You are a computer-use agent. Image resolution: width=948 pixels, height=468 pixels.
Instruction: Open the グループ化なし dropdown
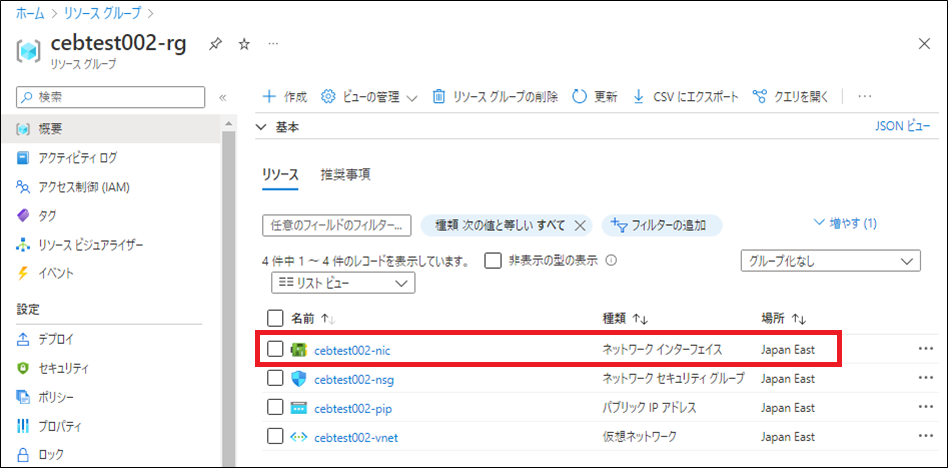point(830,261)
